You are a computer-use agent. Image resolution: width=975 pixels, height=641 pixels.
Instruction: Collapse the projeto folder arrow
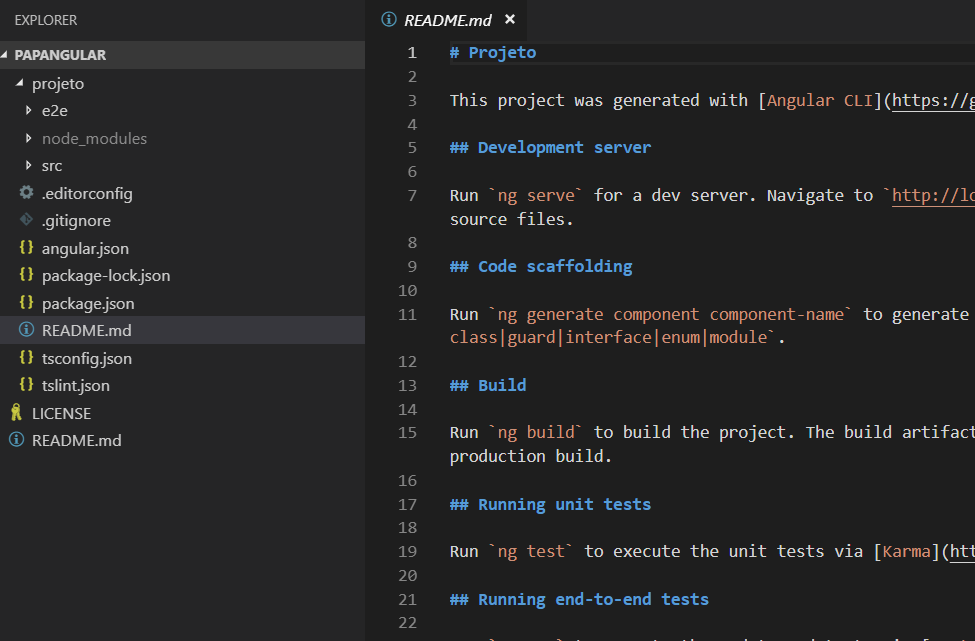pos(19,83)
